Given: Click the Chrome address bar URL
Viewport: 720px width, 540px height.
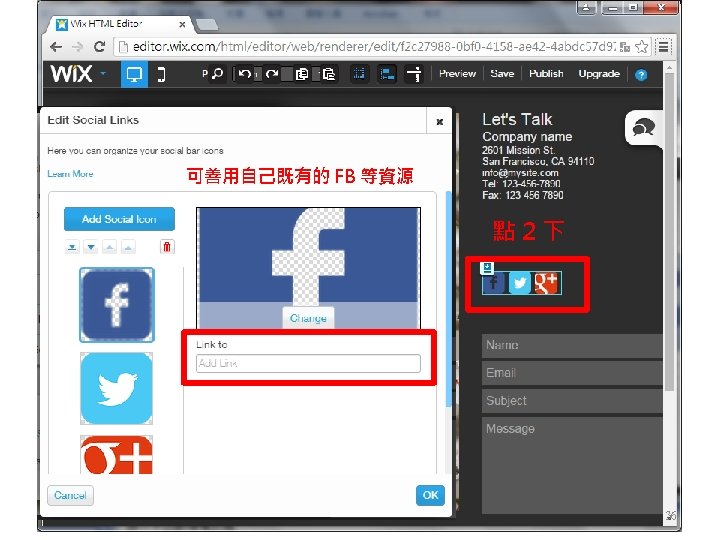Looking at the screenshot, I should (374, 47).
